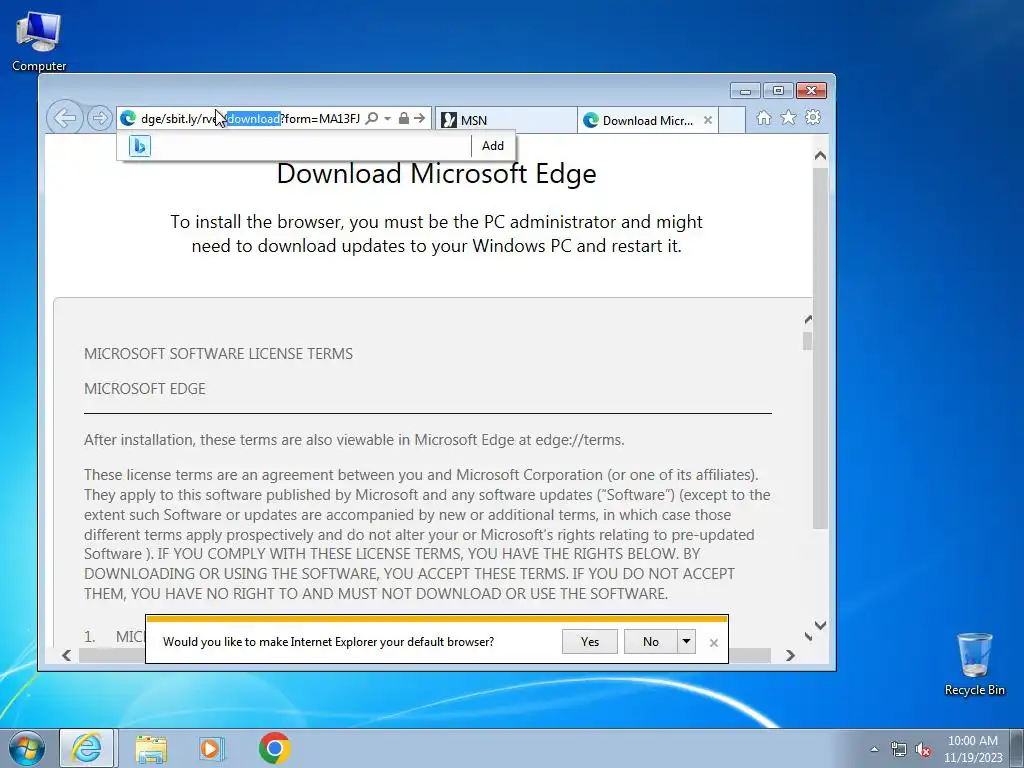
Task: Click the search magnifier in the address bar
Action: (372, 118)
